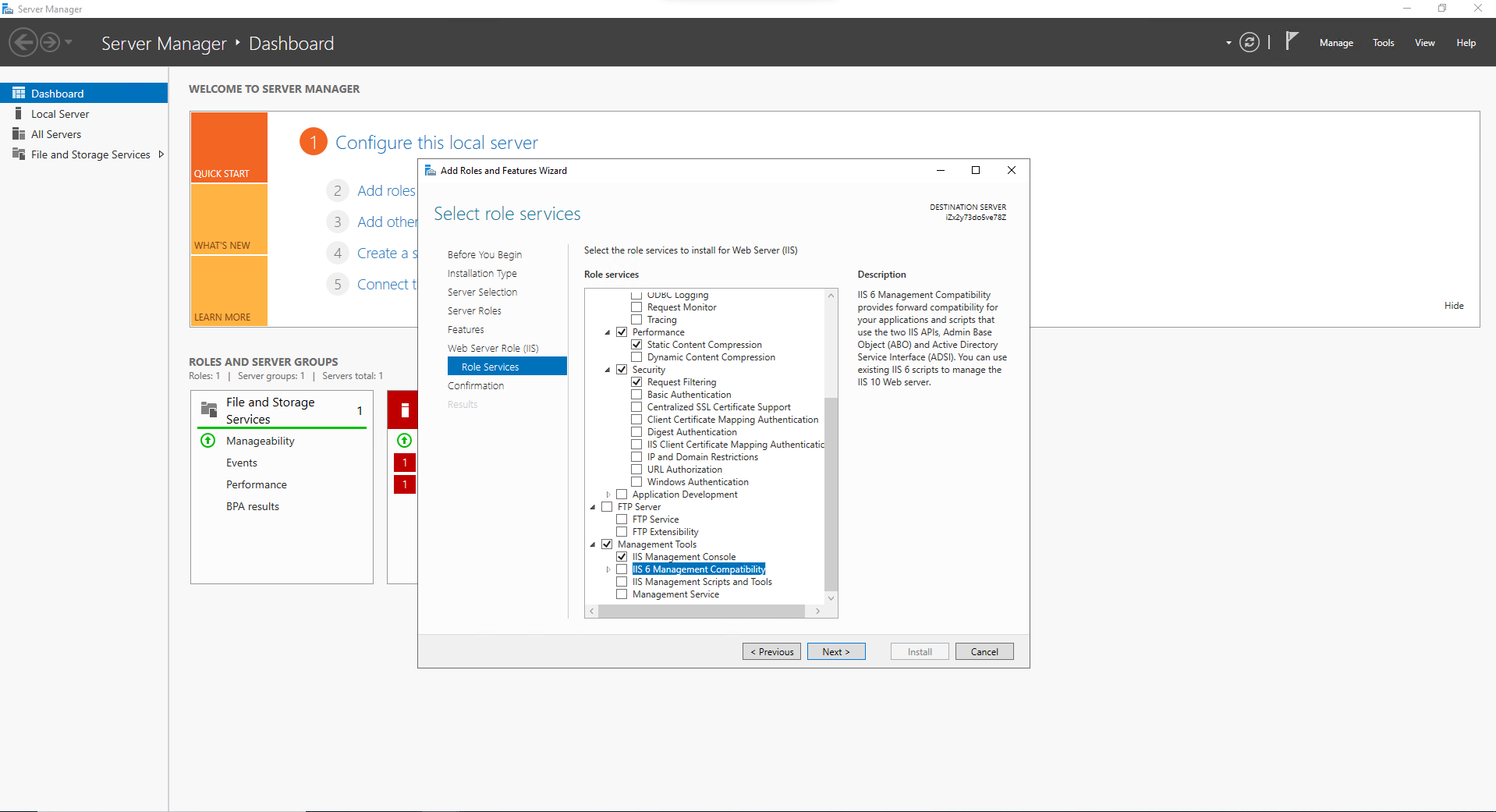Uncheck IIS Management Console checkbox

622,557
